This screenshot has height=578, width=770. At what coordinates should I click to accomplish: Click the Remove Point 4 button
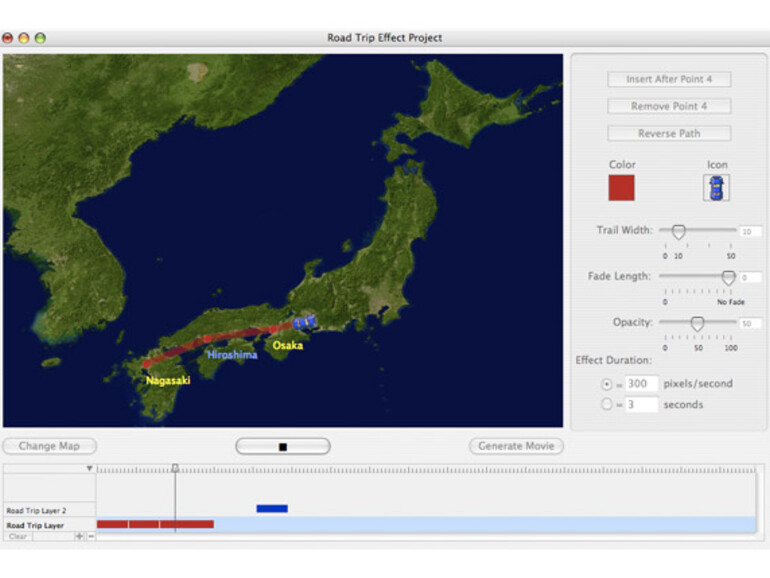[x=669, y=106]
